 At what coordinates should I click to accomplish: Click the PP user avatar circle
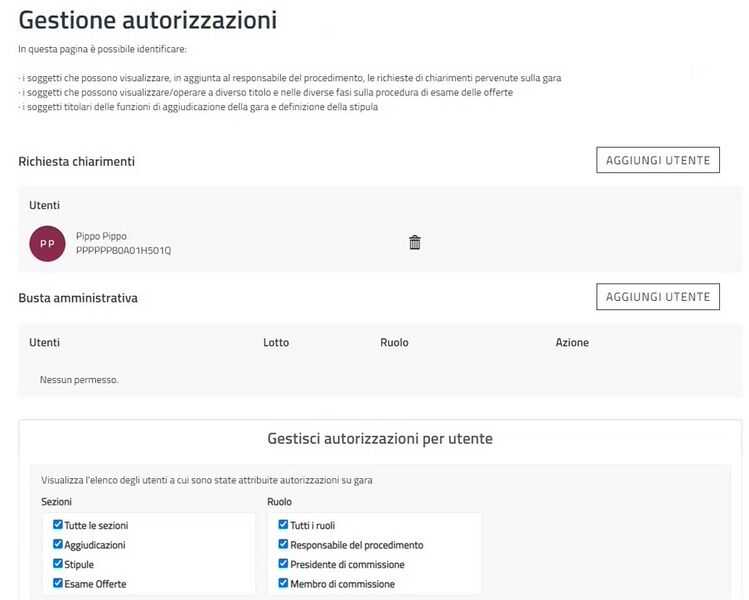coord(47,243)
